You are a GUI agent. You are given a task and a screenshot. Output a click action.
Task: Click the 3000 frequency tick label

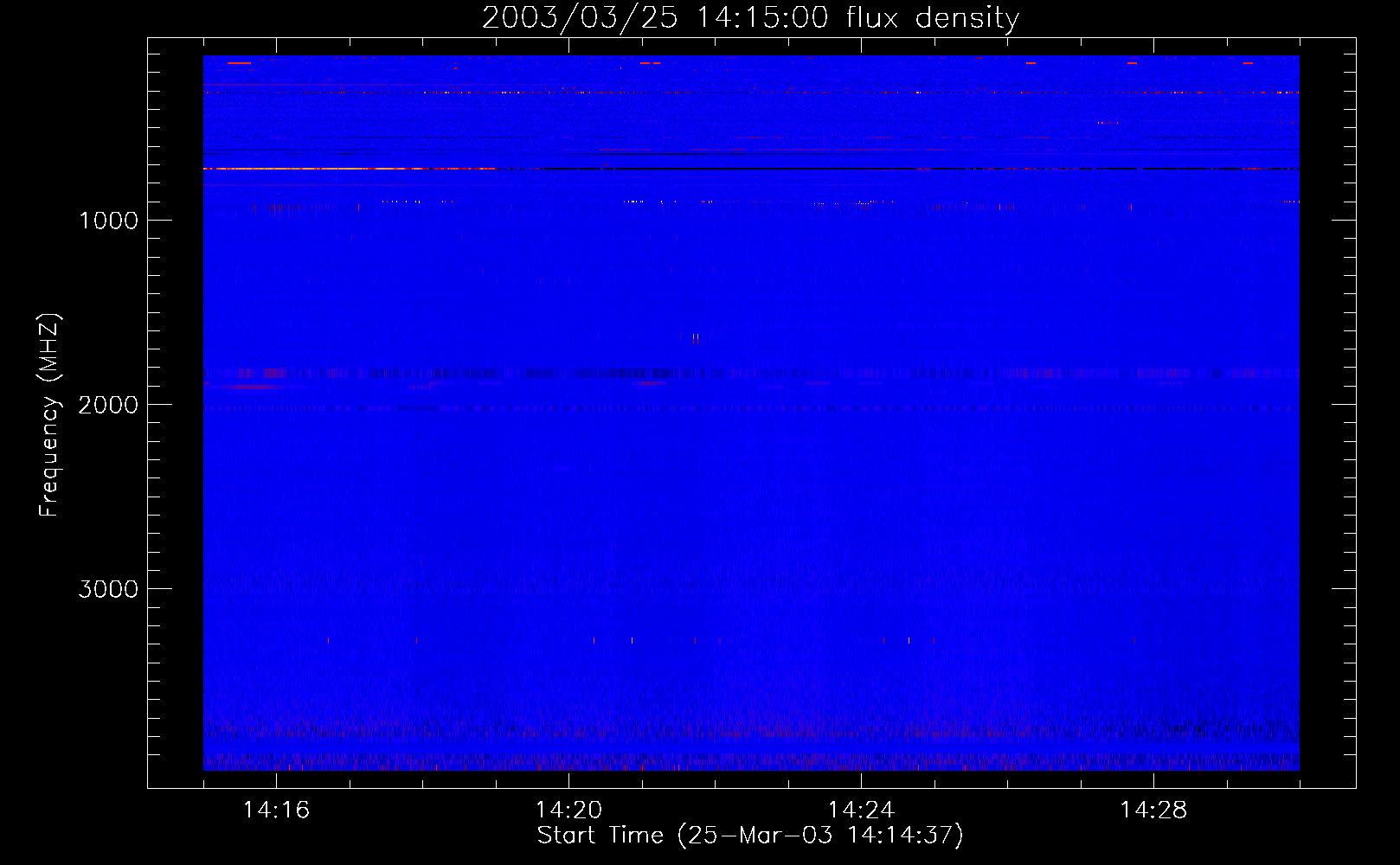[108, 589]
